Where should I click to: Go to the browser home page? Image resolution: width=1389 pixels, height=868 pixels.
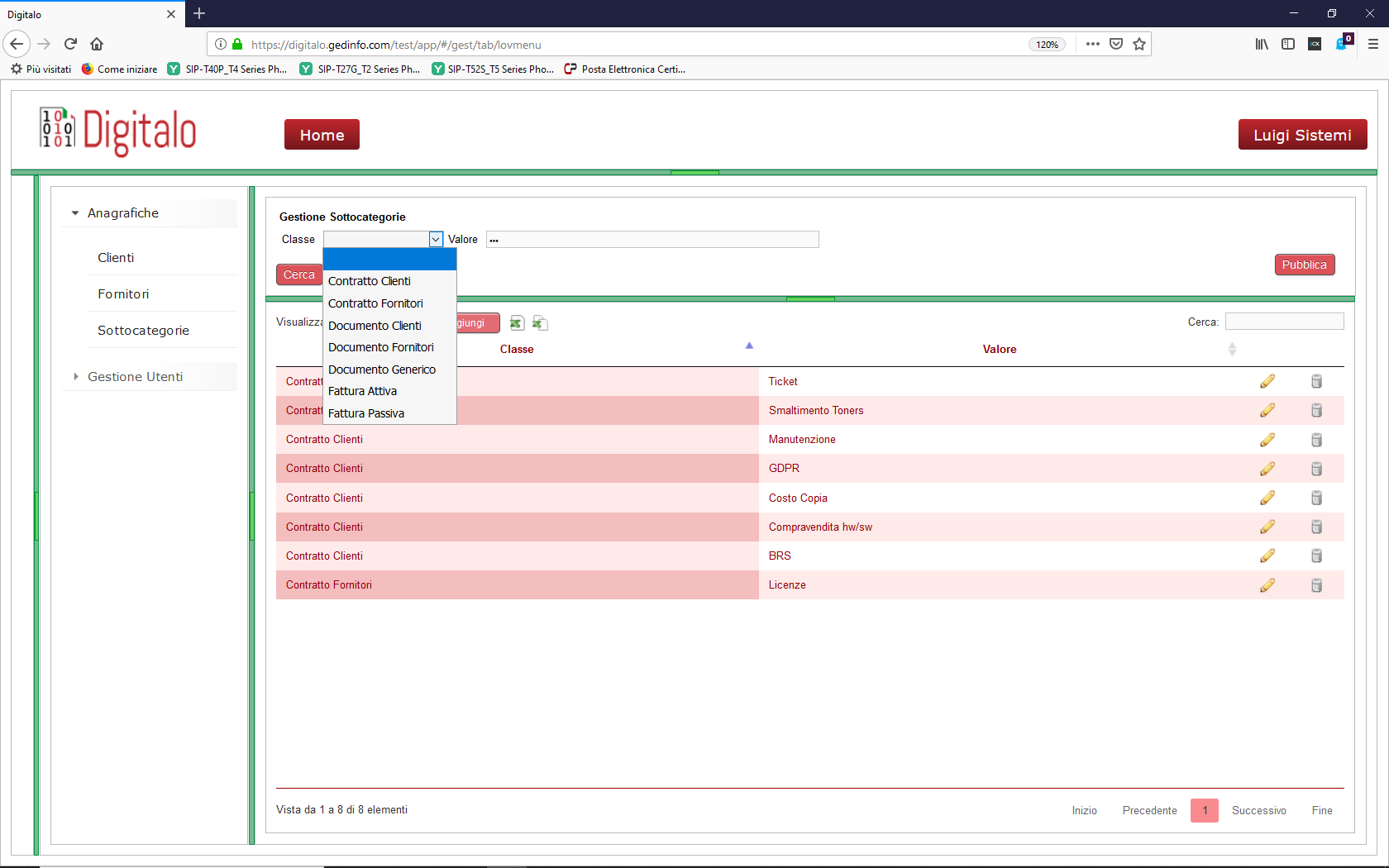(x=97, y=44)
